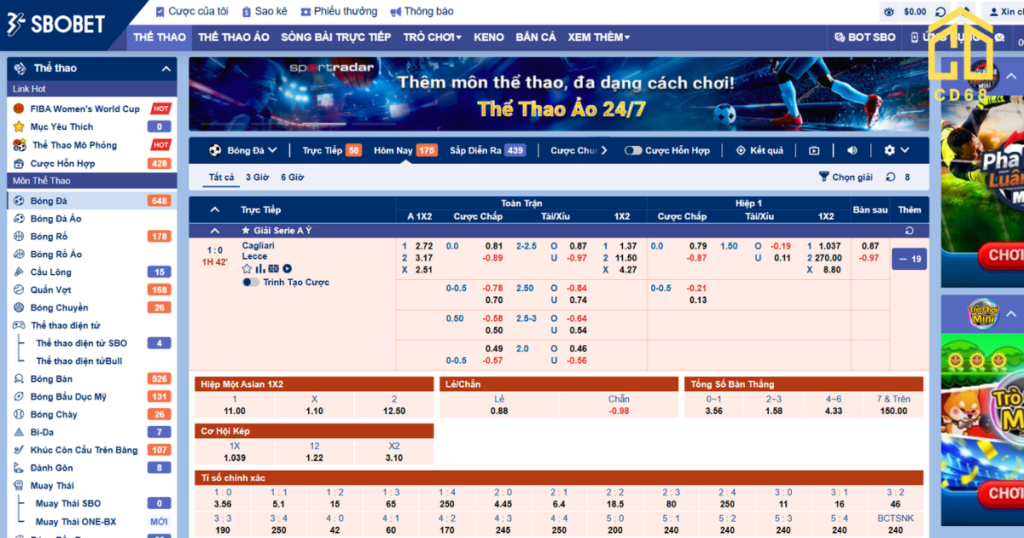Switch to Trực Tiếp live filter
Viewport: 1024px width, 538px height.
click(331, 150)
